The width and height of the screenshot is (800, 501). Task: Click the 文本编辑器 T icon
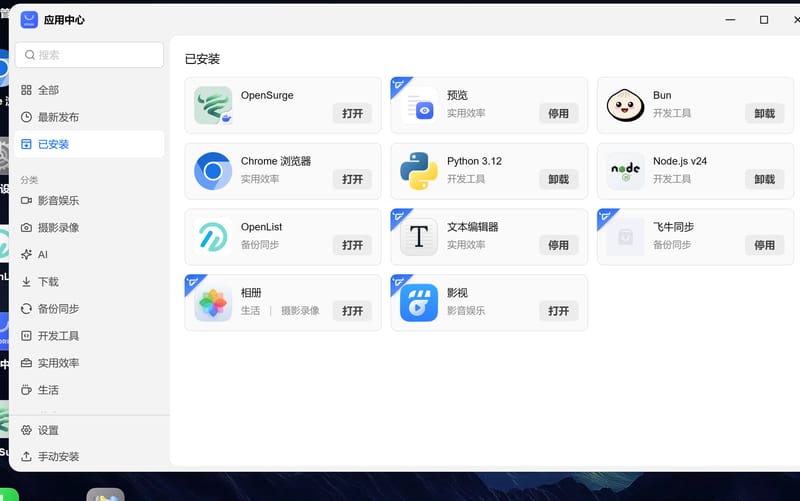pos(419,237)
